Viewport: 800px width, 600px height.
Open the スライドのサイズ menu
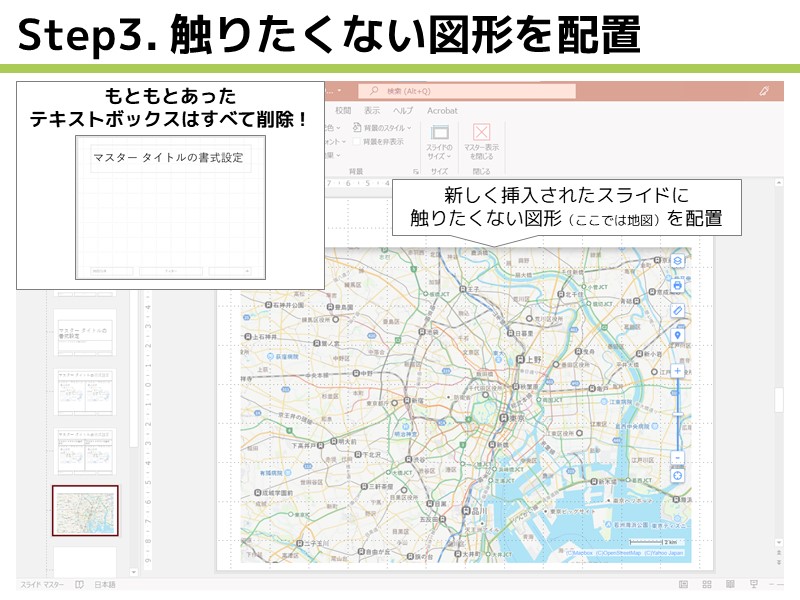pos(439,142)
